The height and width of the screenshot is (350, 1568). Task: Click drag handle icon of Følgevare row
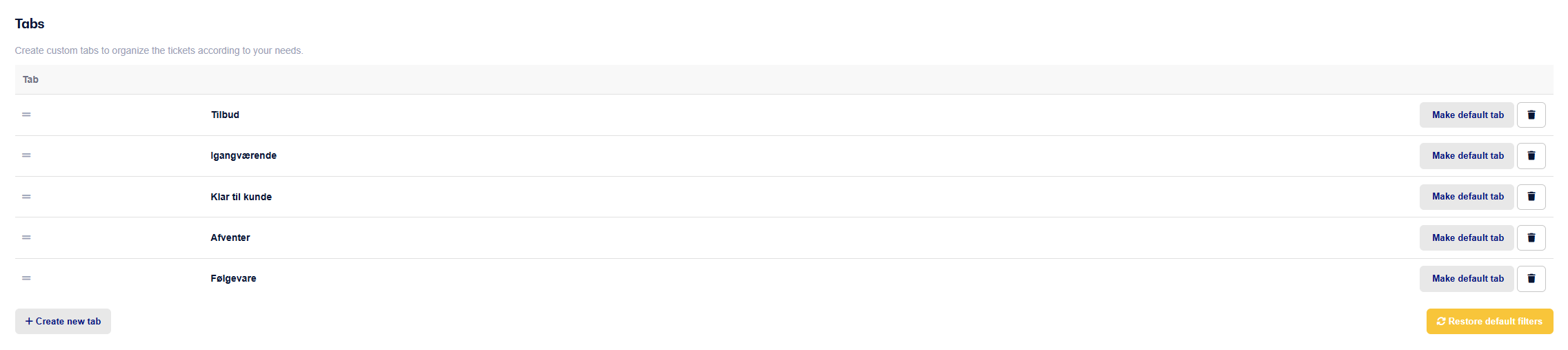point(26,278)
